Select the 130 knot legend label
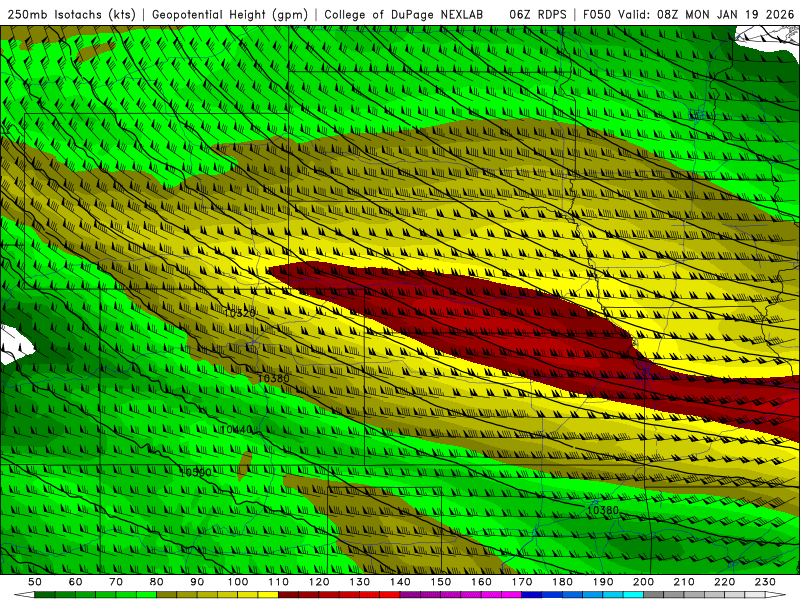This screenshot has width=800, height=600. pos(360,582)
